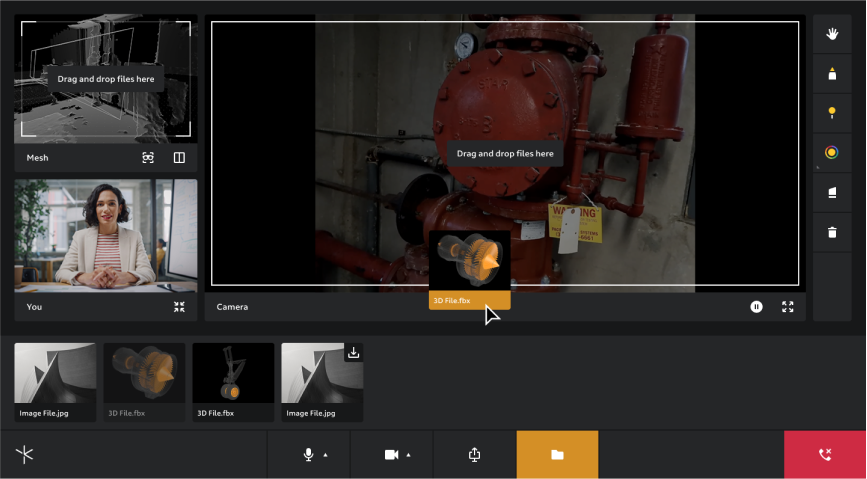
Task: Close the files folder panel
Action: point(557,455)
